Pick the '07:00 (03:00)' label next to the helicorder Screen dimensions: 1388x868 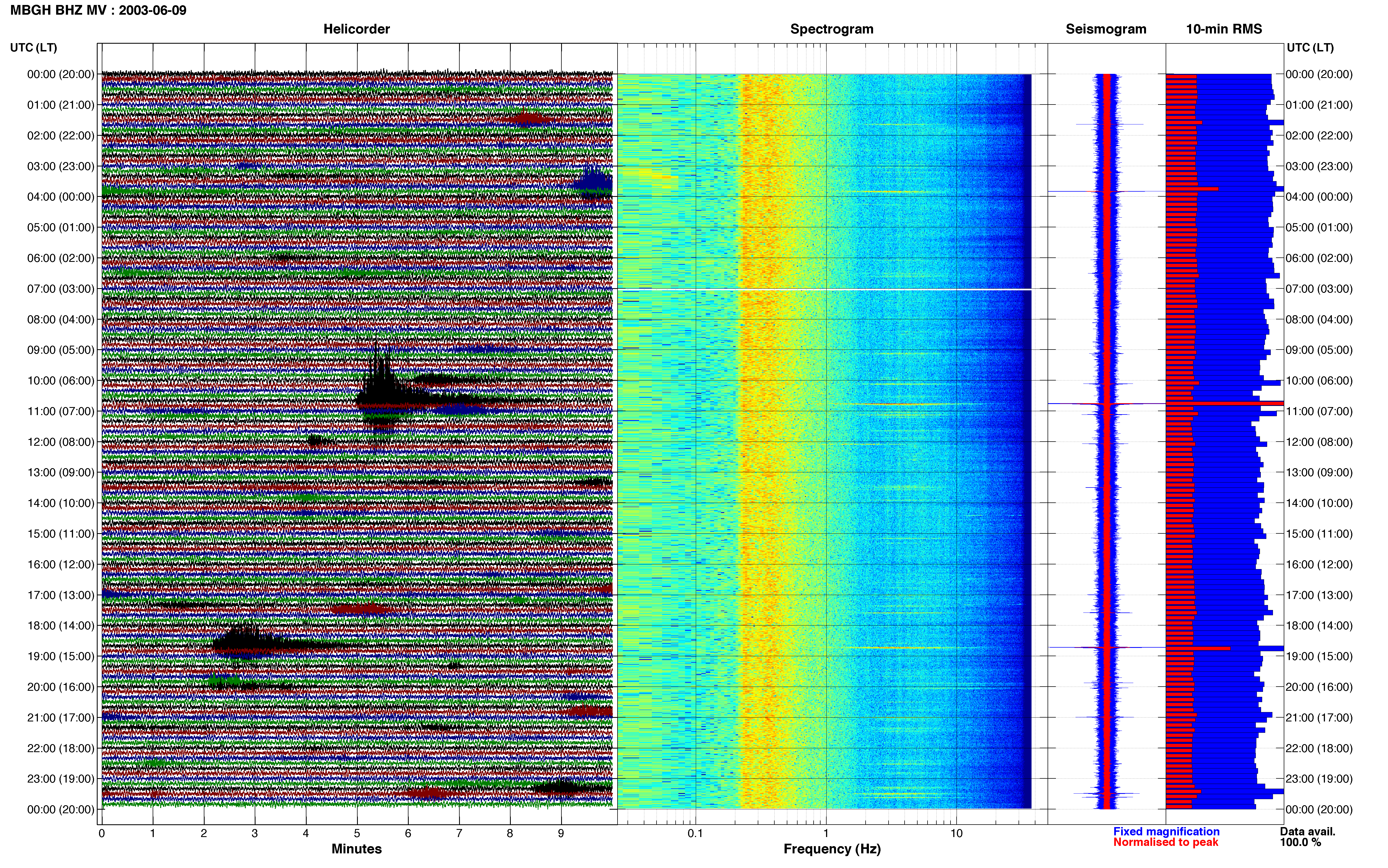(60, 289)
